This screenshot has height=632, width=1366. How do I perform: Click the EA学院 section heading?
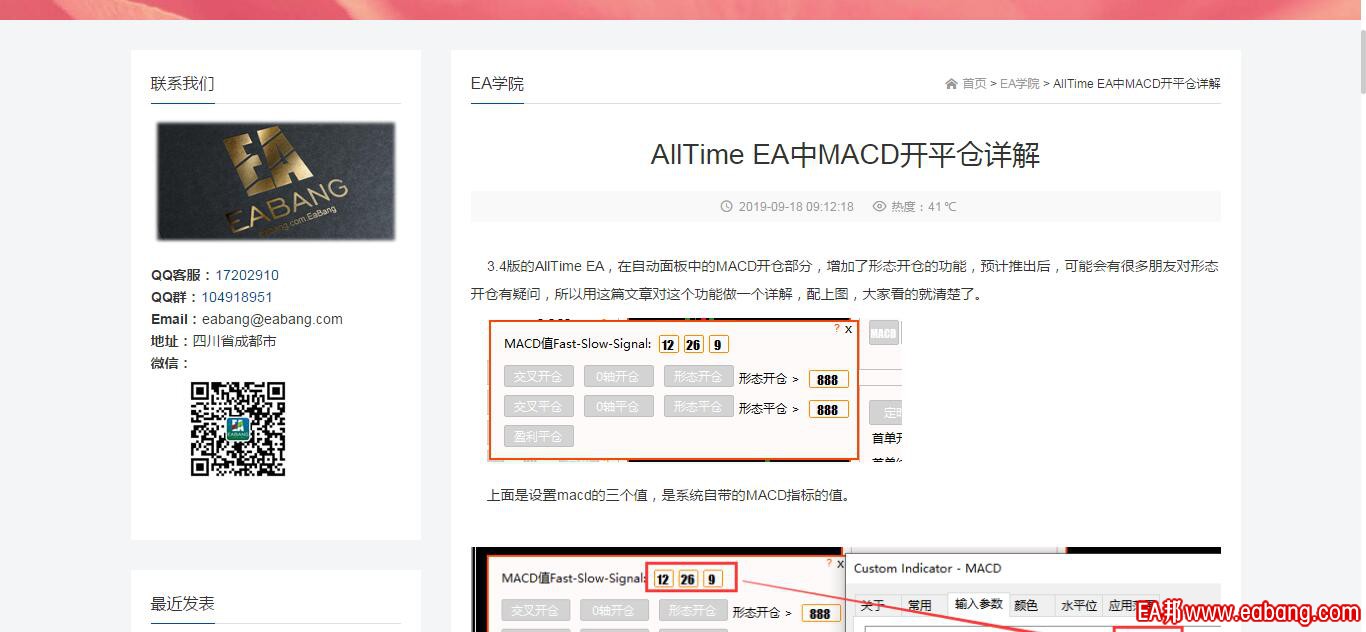[x=497, y=84]
